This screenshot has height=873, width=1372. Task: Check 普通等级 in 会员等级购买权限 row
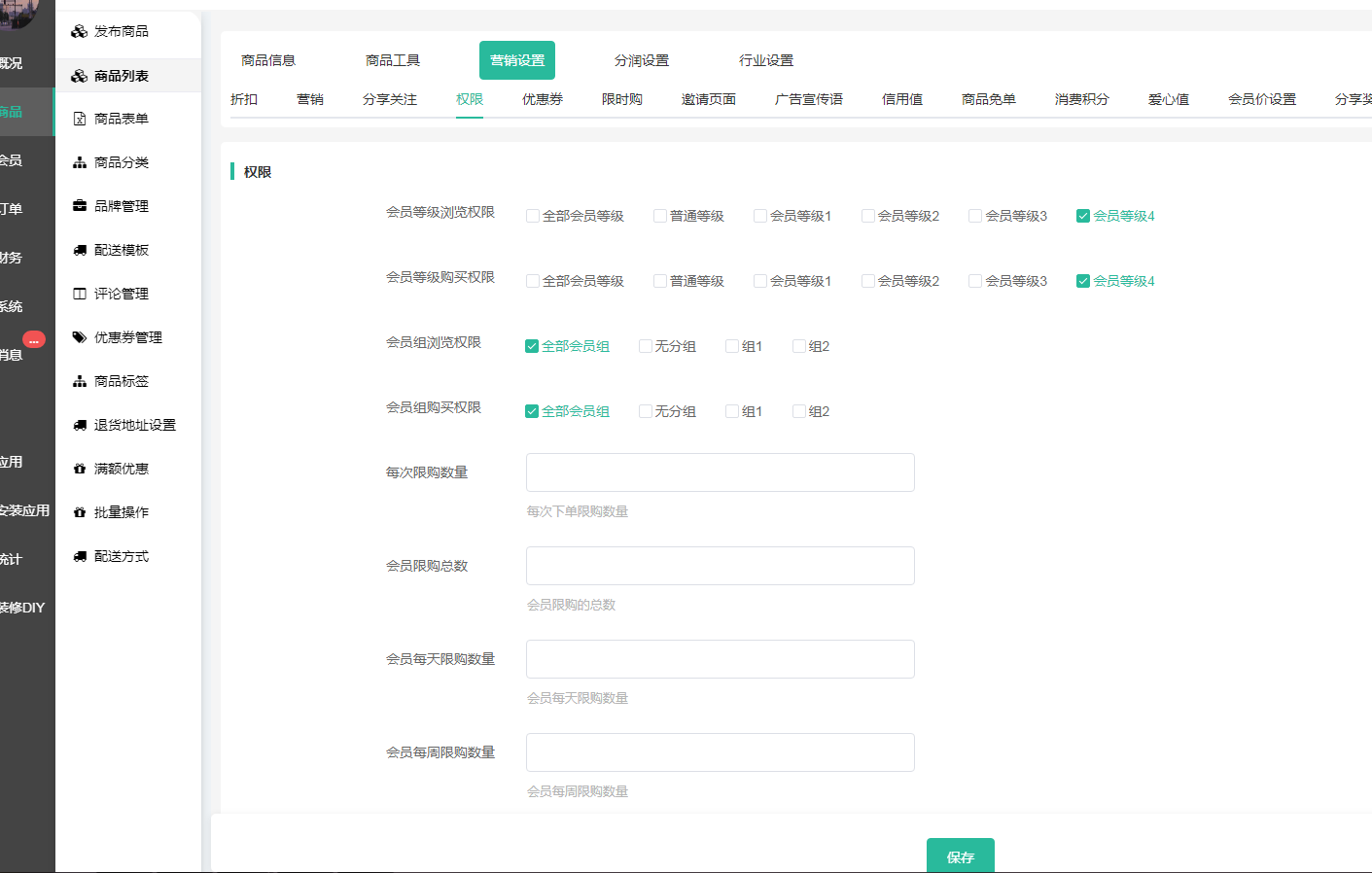(660, 281)
